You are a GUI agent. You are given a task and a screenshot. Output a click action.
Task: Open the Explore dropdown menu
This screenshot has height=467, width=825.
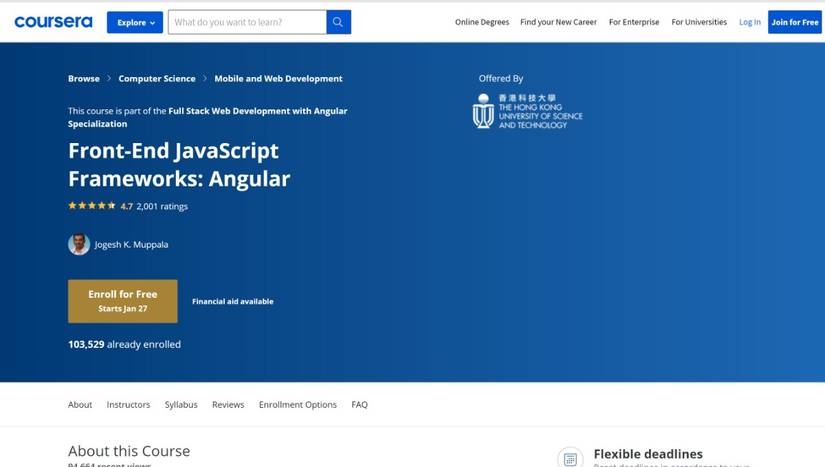click(x=135, y=23)
